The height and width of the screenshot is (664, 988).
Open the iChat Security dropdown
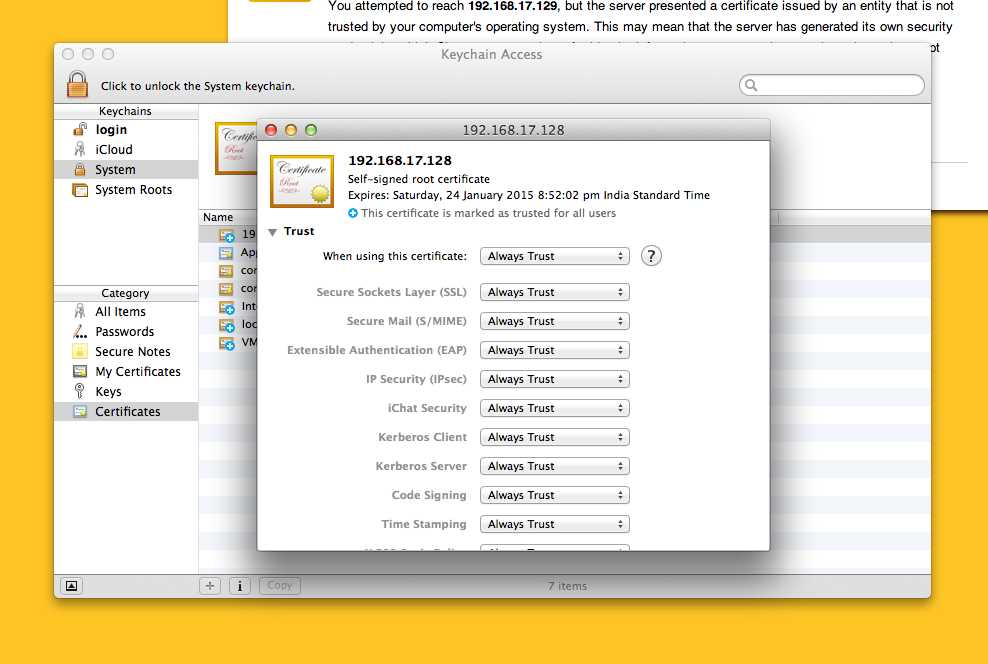(554, 408)
